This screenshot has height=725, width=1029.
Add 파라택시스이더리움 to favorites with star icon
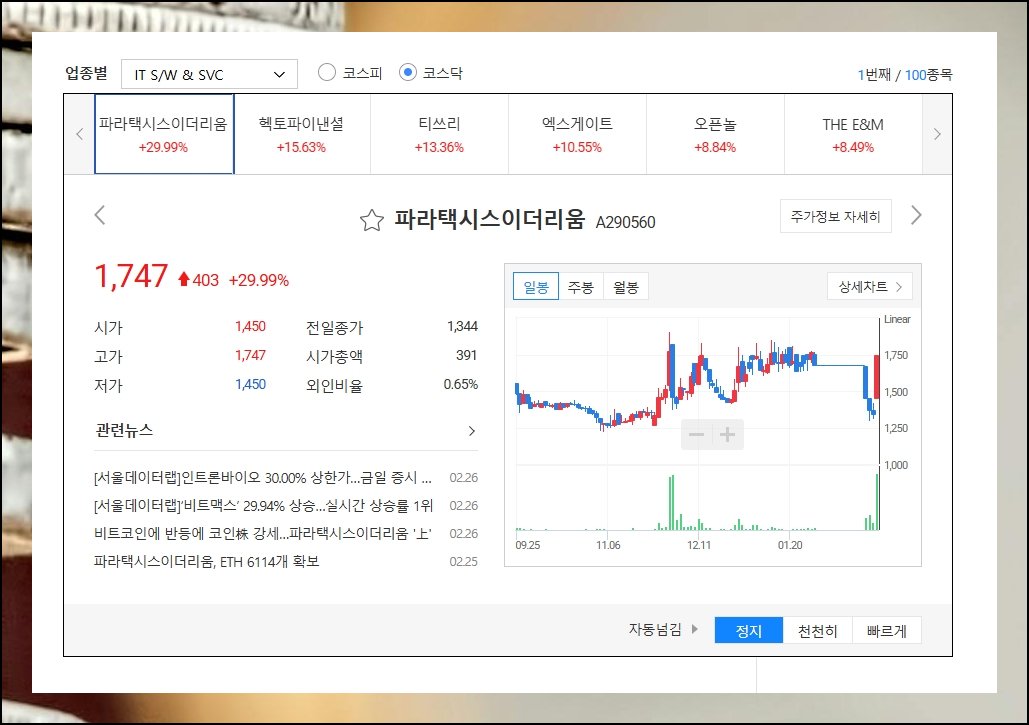tap(371, 220)
